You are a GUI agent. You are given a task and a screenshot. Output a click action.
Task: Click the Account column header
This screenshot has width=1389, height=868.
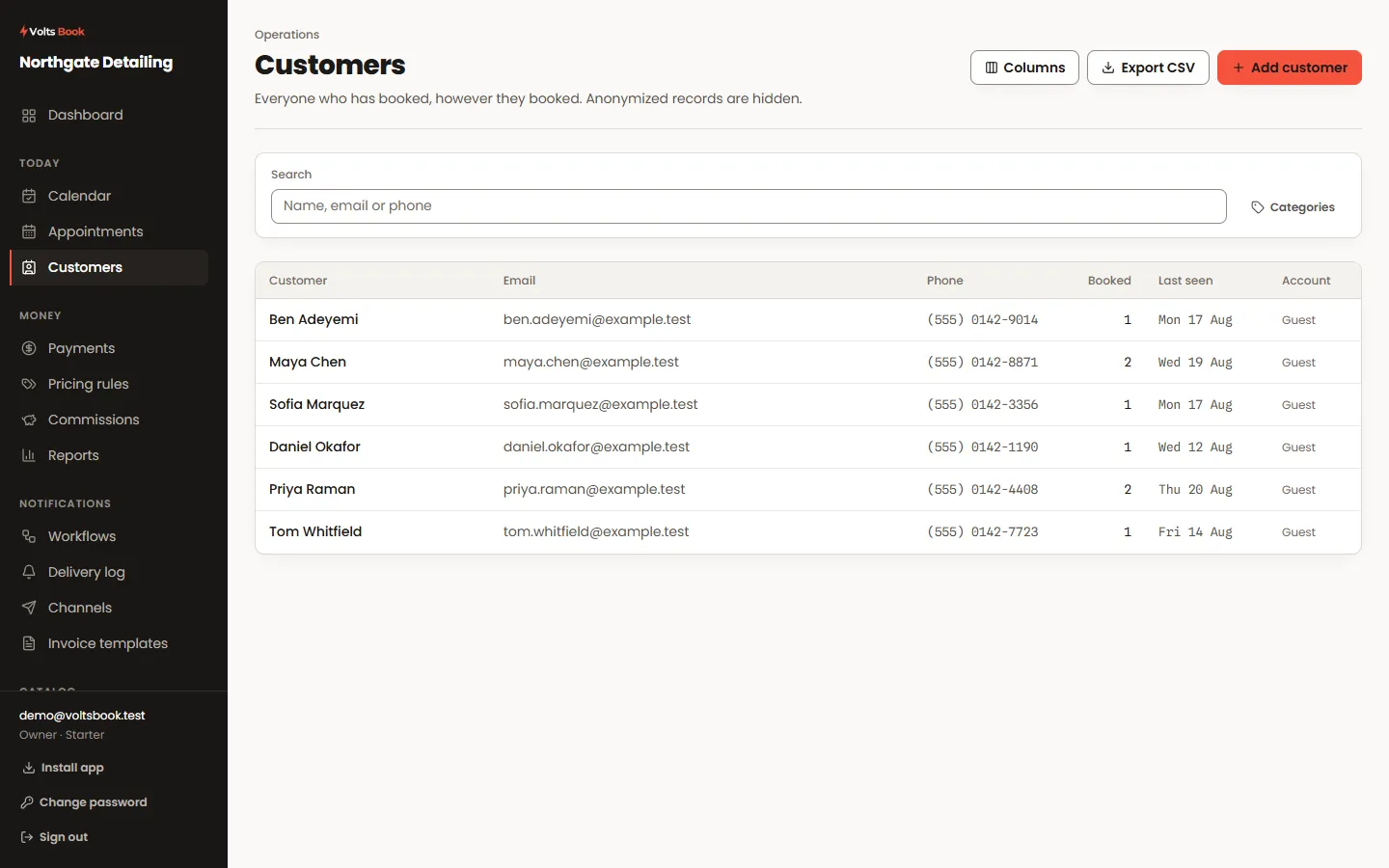(x=1306, y=281)
